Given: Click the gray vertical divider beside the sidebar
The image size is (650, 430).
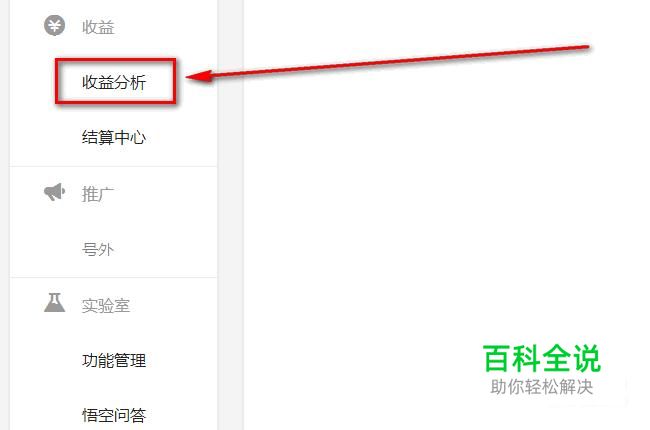Looking at the screenshot, I should coord(230,215).
